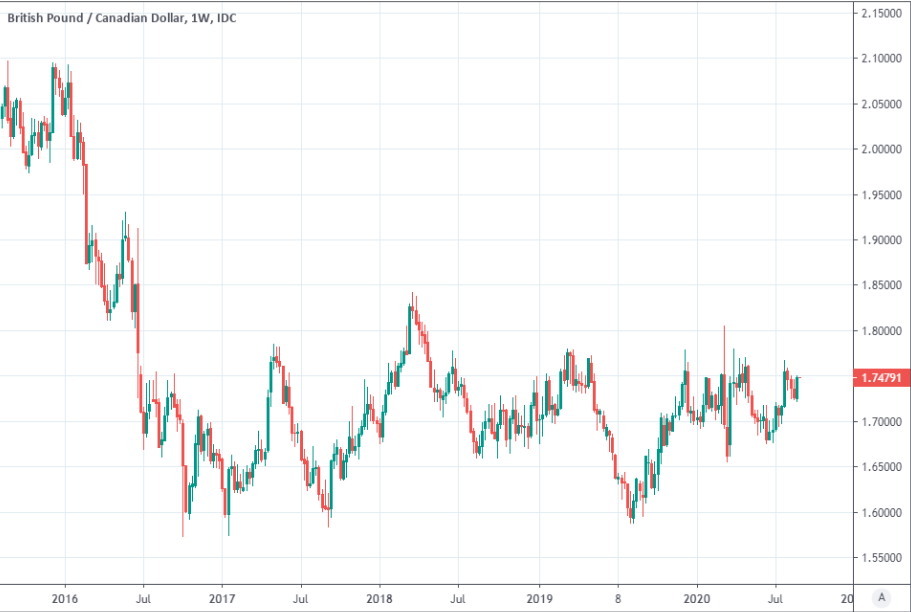Click the 1.65000 price axis label

pyautogui.click(x=882, y=468)
